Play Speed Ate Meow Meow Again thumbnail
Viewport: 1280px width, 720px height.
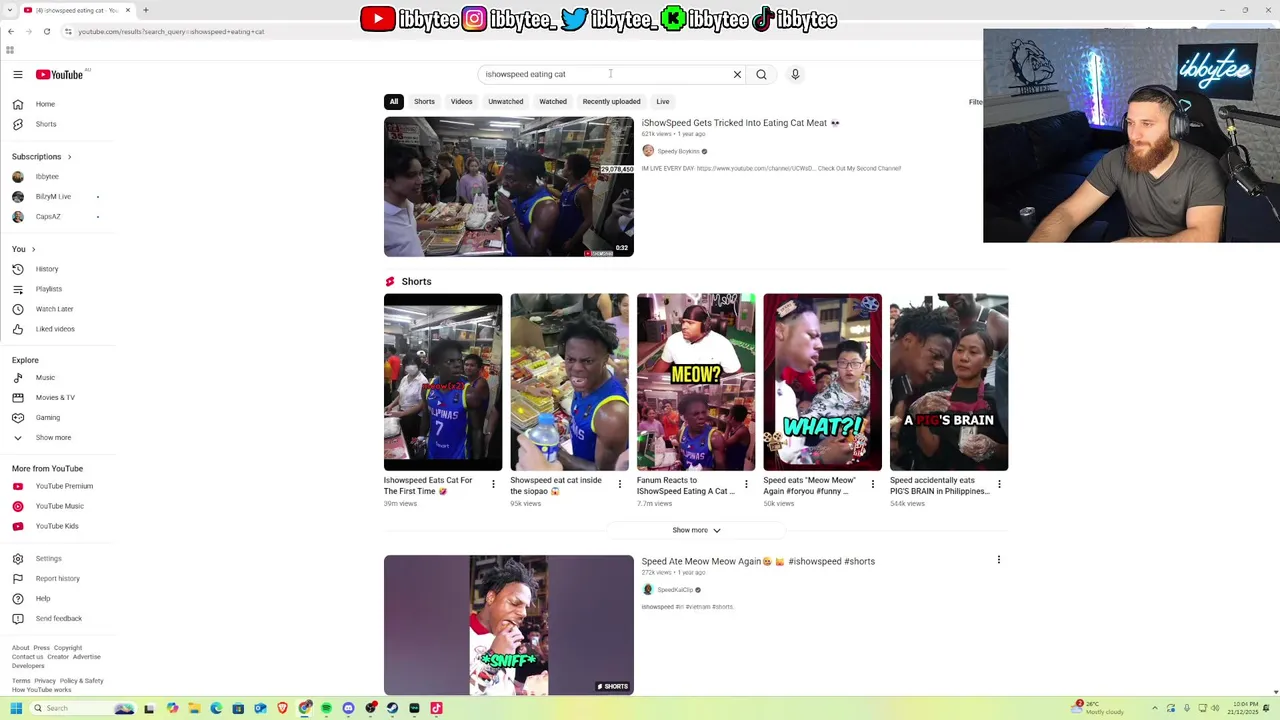point(508,625)
